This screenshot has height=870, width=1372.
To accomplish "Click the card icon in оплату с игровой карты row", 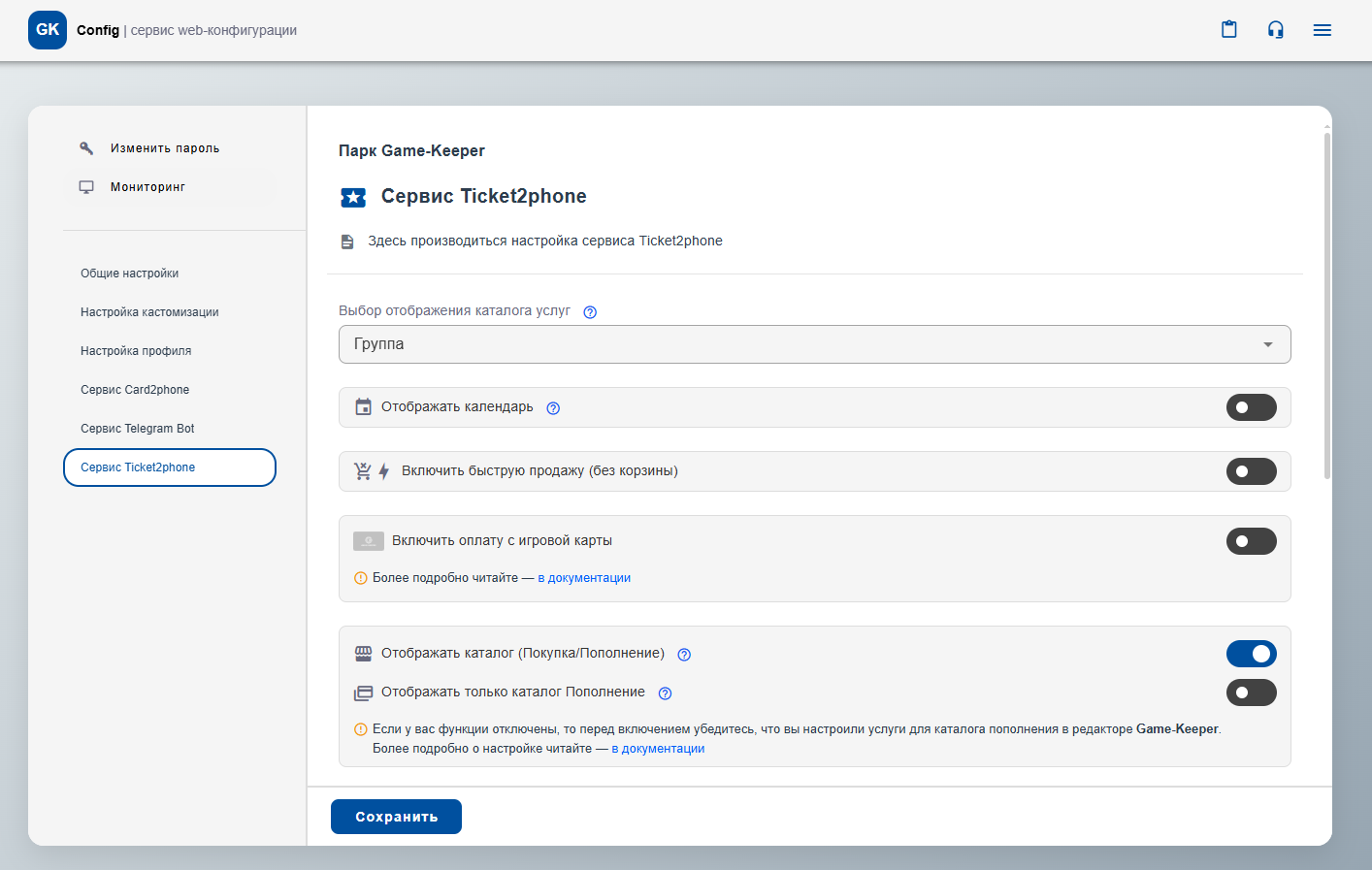I will pos(369,541).
